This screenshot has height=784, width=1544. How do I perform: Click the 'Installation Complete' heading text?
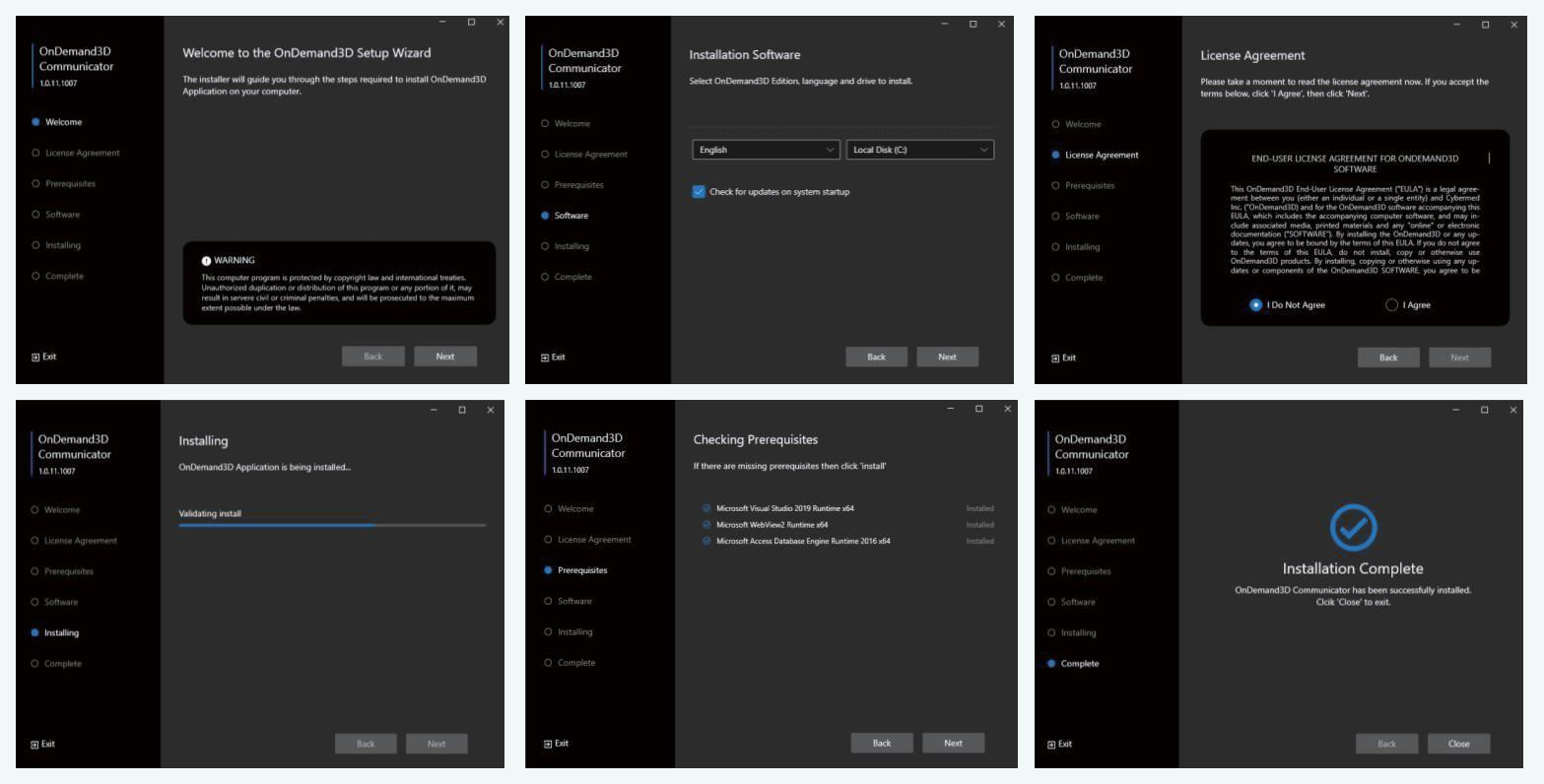(x=1353, y=569)
